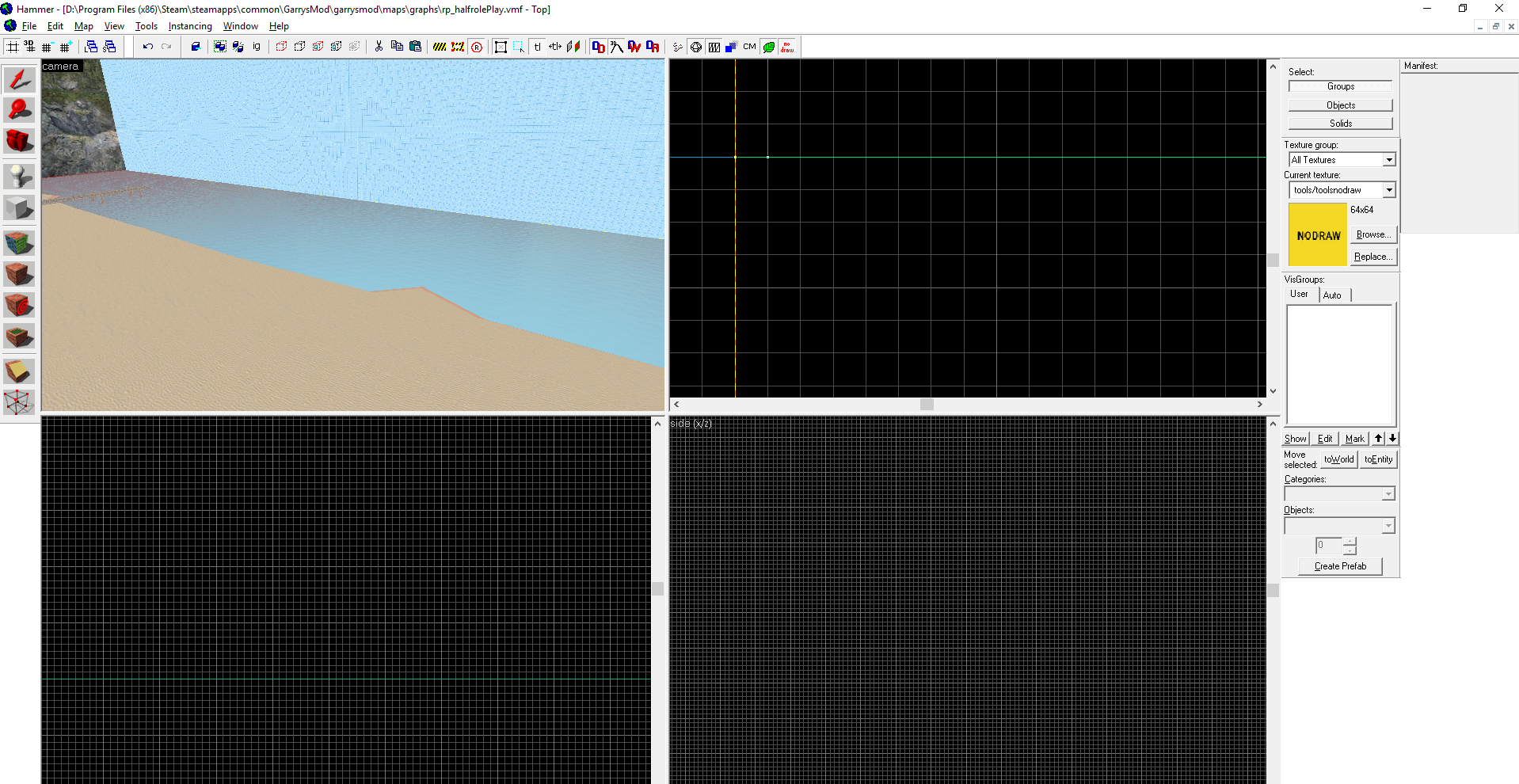Open the Help menu
Viewport: 1519px width, 784px height.
click(279, 26)
